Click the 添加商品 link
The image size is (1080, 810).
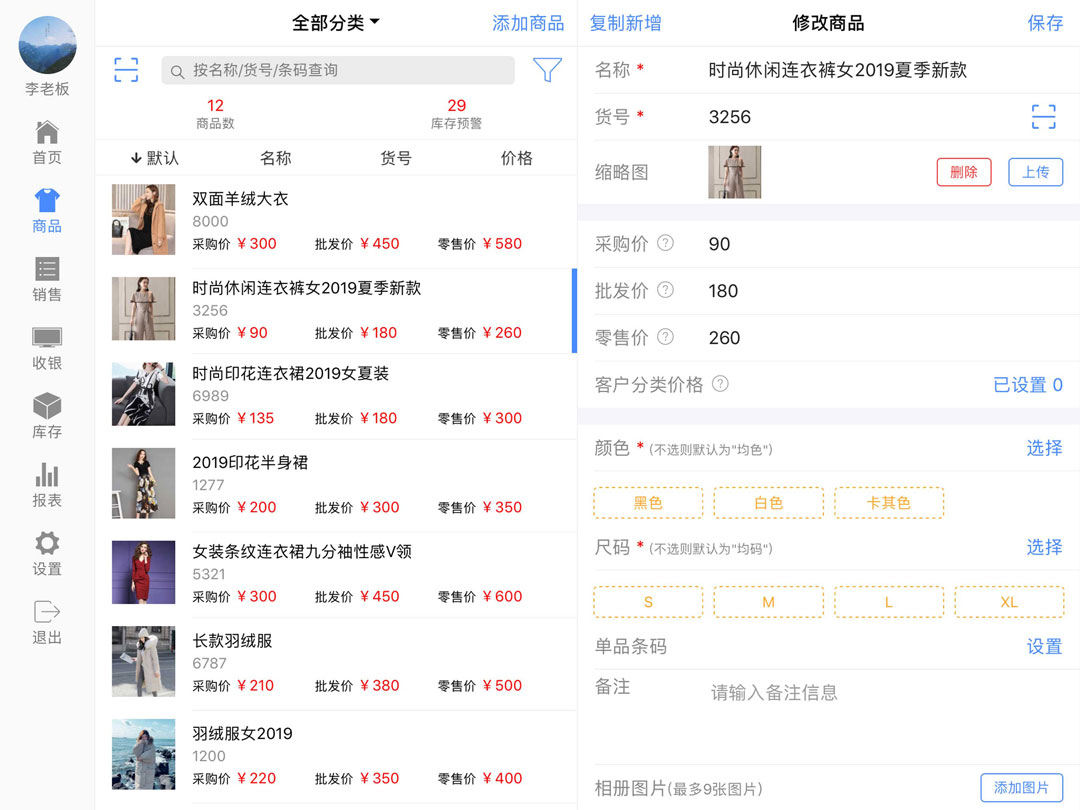point(528,23)
